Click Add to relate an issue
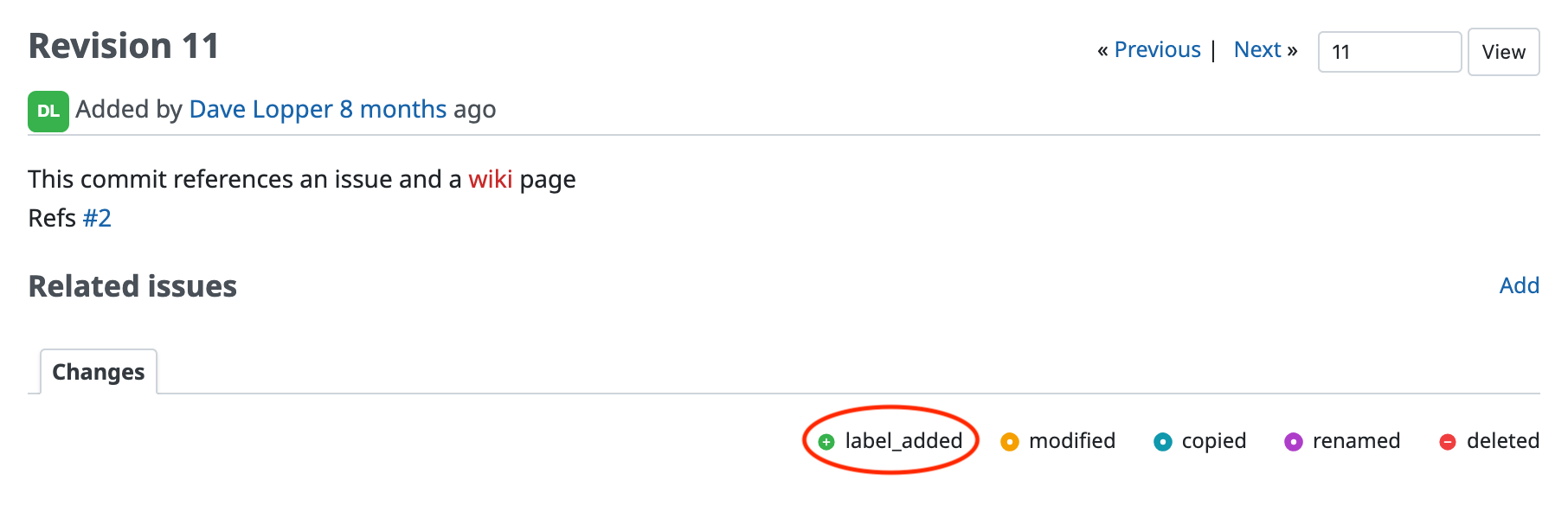The width and height of the screenshot is (1568, 512). tap(1519, 285)
